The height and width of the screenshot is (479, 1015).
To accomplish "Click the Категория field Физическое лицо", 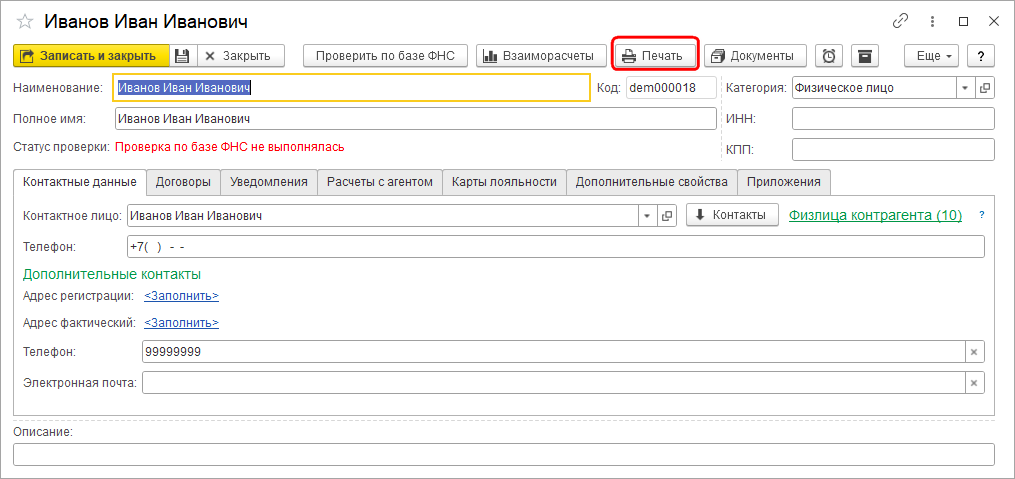I will coord(874,87).
